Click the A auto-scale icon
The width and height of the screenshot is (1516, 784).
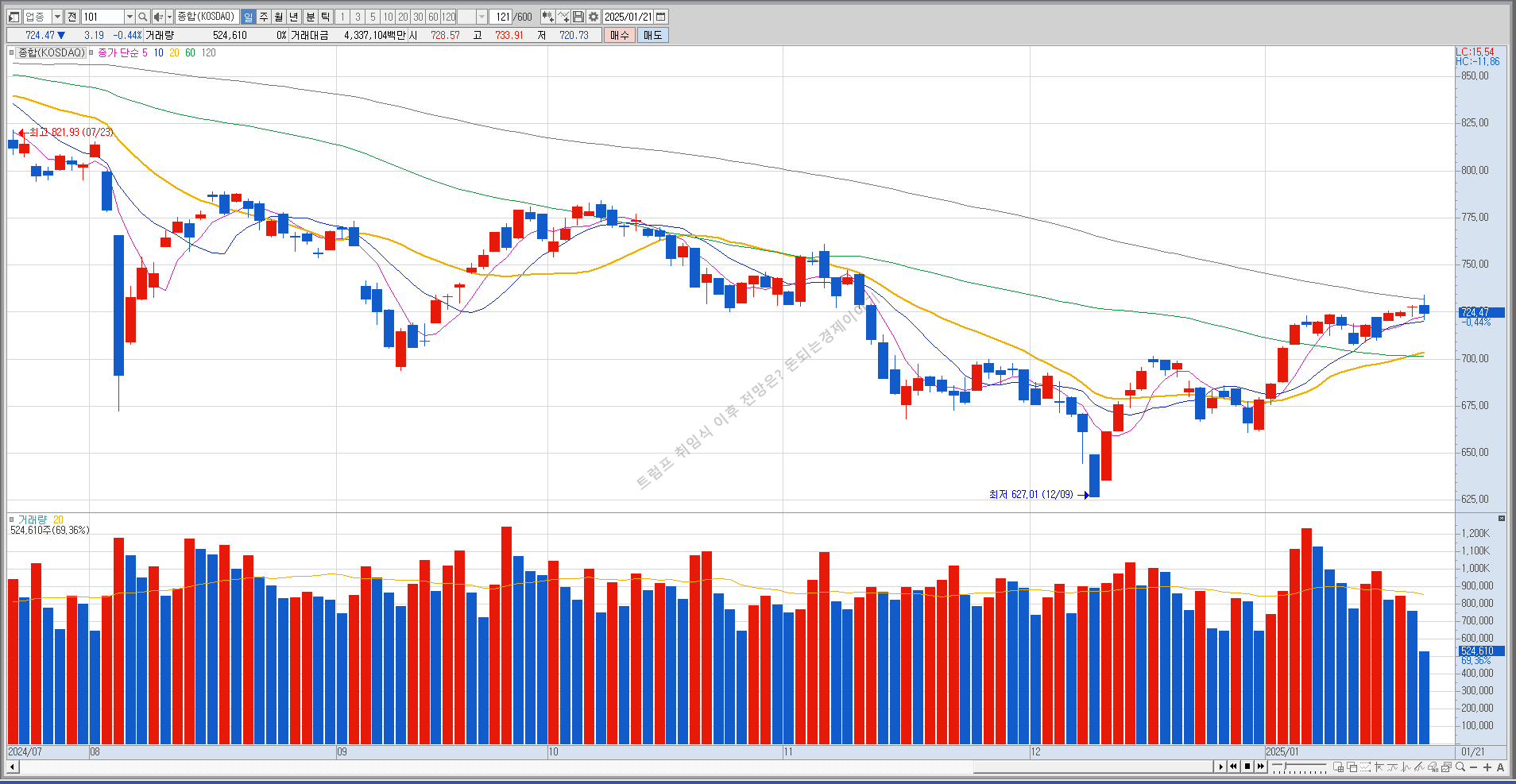pyautogui.click(x=1500, y=767)
